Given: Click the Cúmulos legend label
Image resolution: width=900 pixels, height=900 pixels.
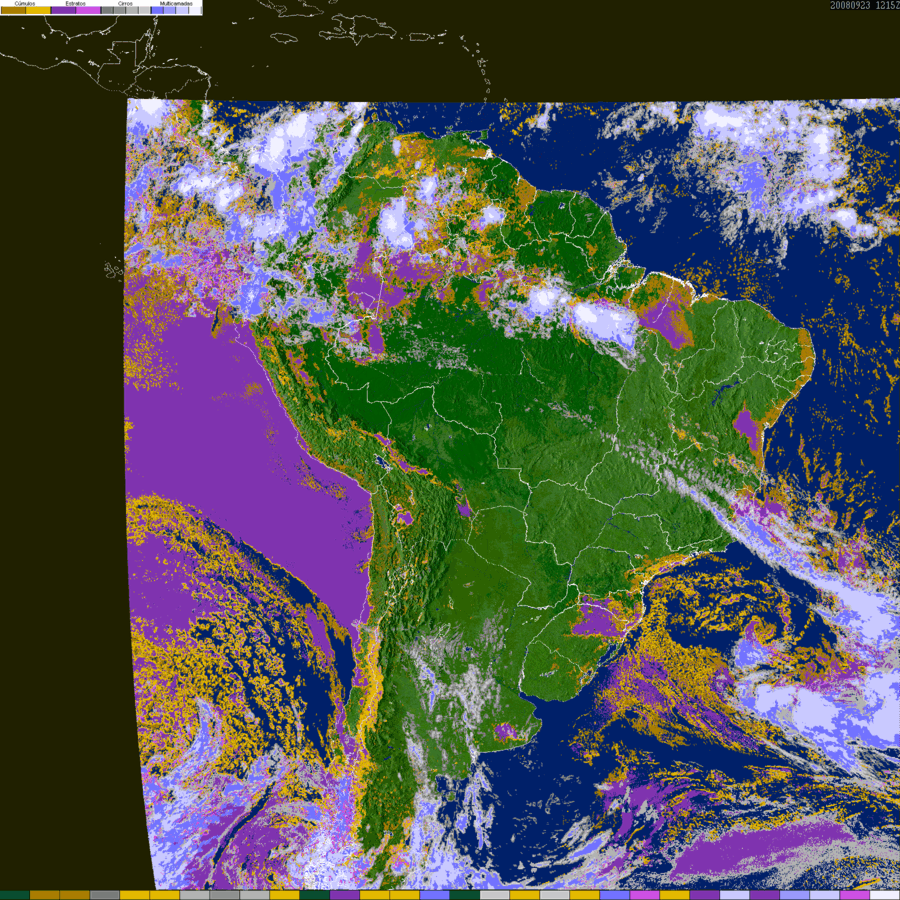Looking at the screenshot, I should pyautogui.click(x=25, y=3).
